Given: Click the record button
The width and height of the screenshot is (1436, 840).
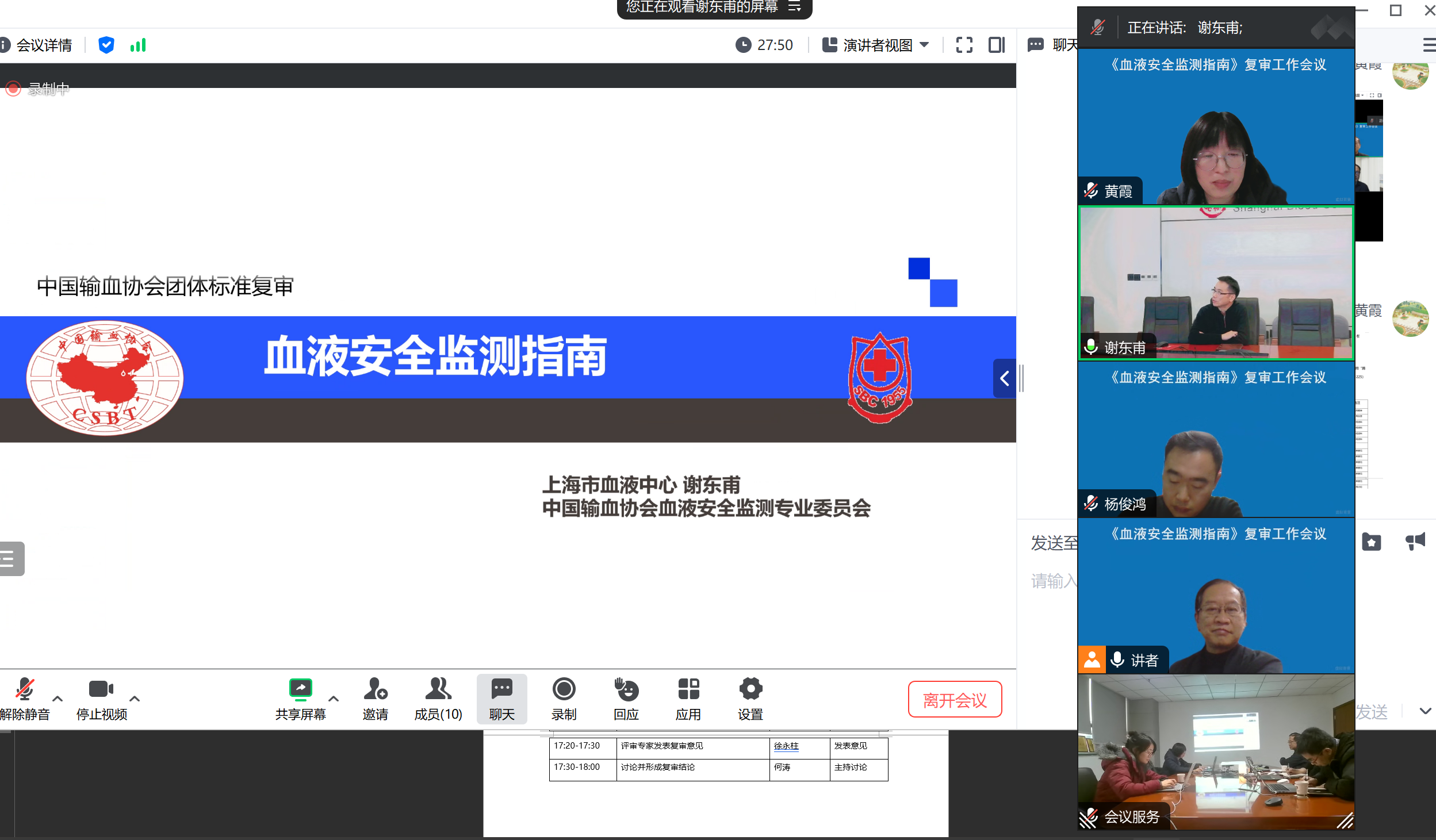Looking at the screenshot, I should 564,699.
